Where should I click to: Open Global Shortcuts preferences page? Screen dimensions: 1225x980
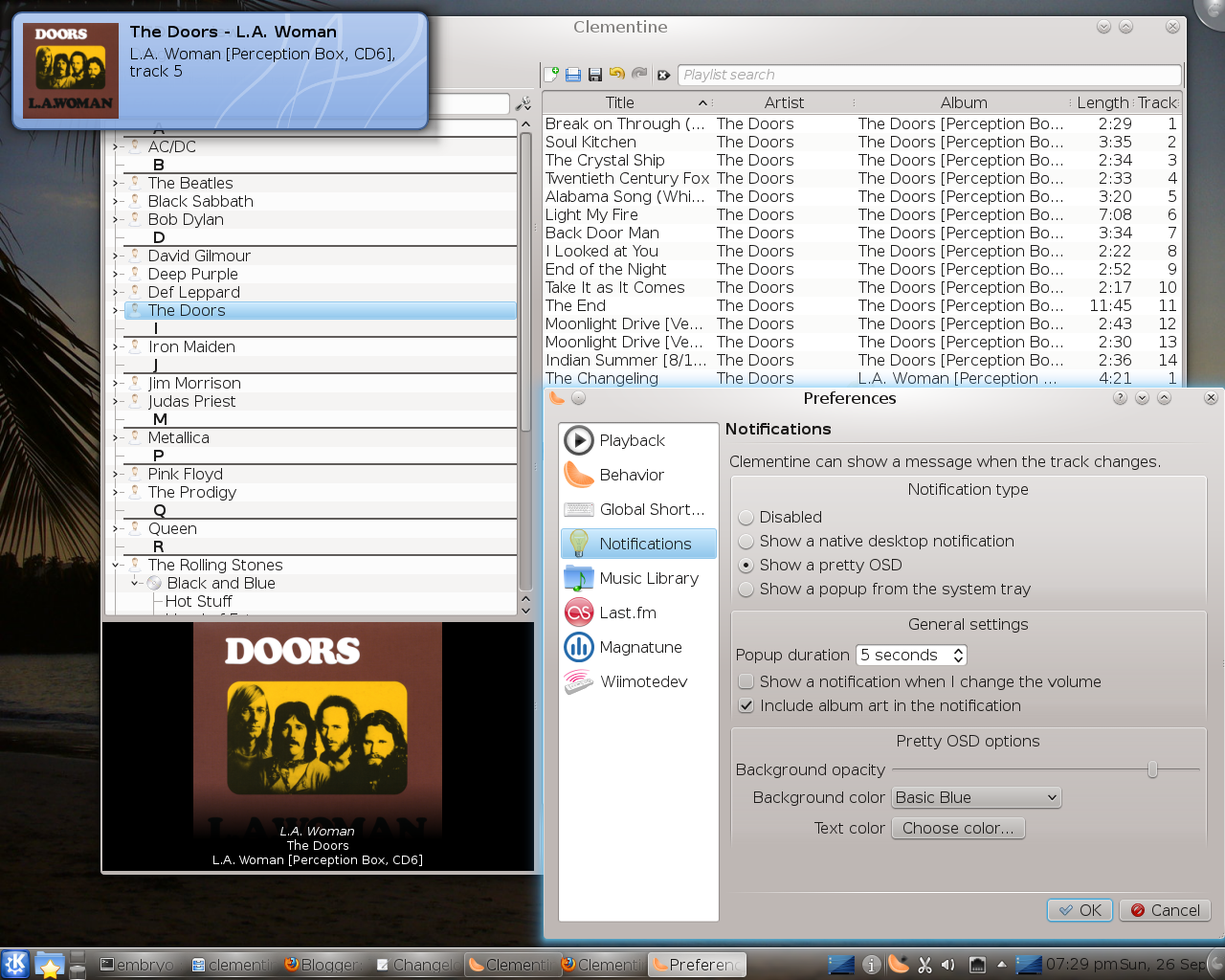click(x=638, y=509)
